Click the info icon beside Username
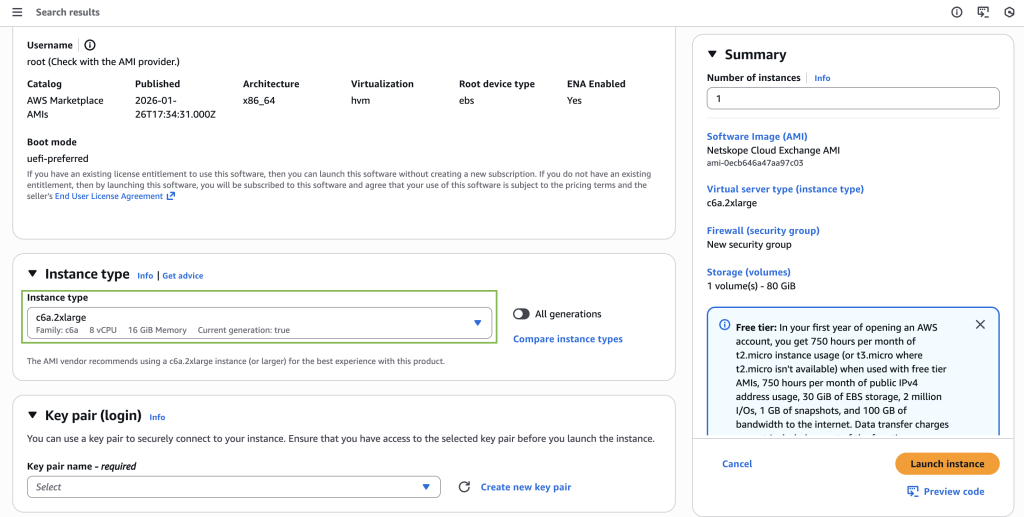 pyautogui.click(x=90, y=45)
